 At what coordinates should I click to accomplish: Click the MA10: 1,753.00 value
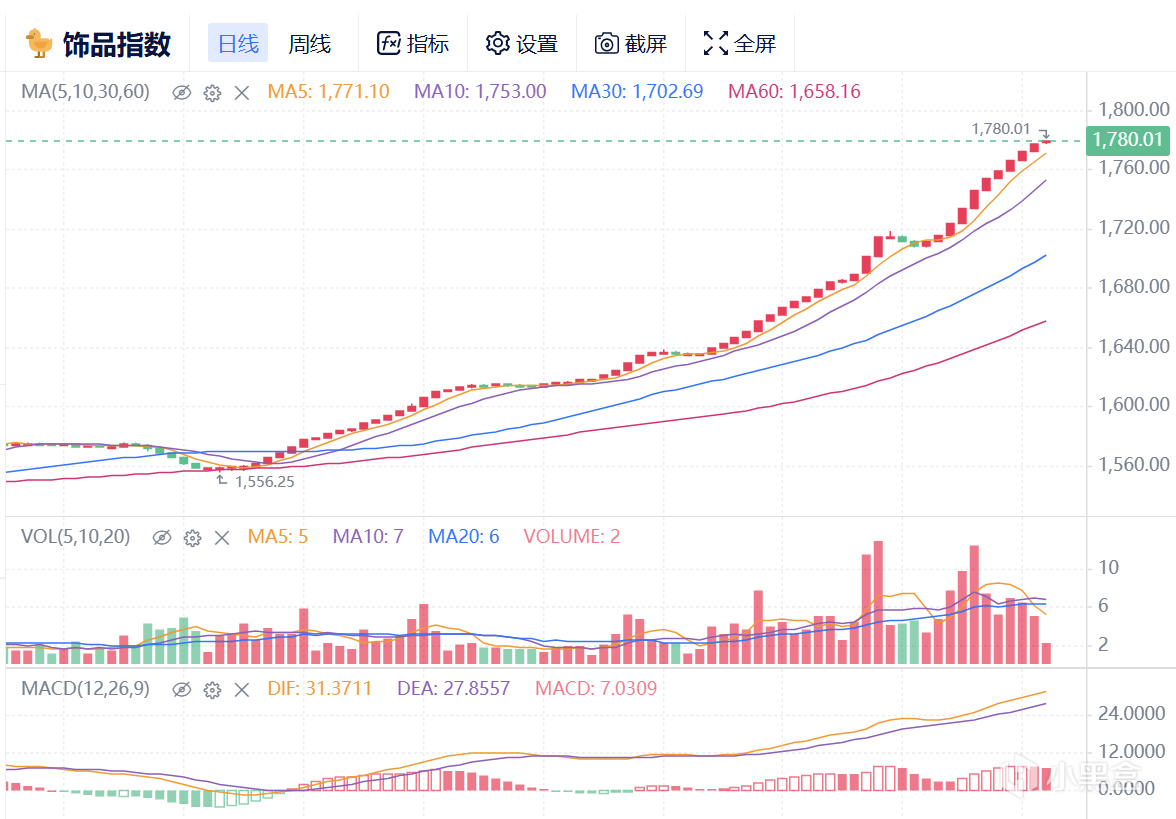pos(480,92)
